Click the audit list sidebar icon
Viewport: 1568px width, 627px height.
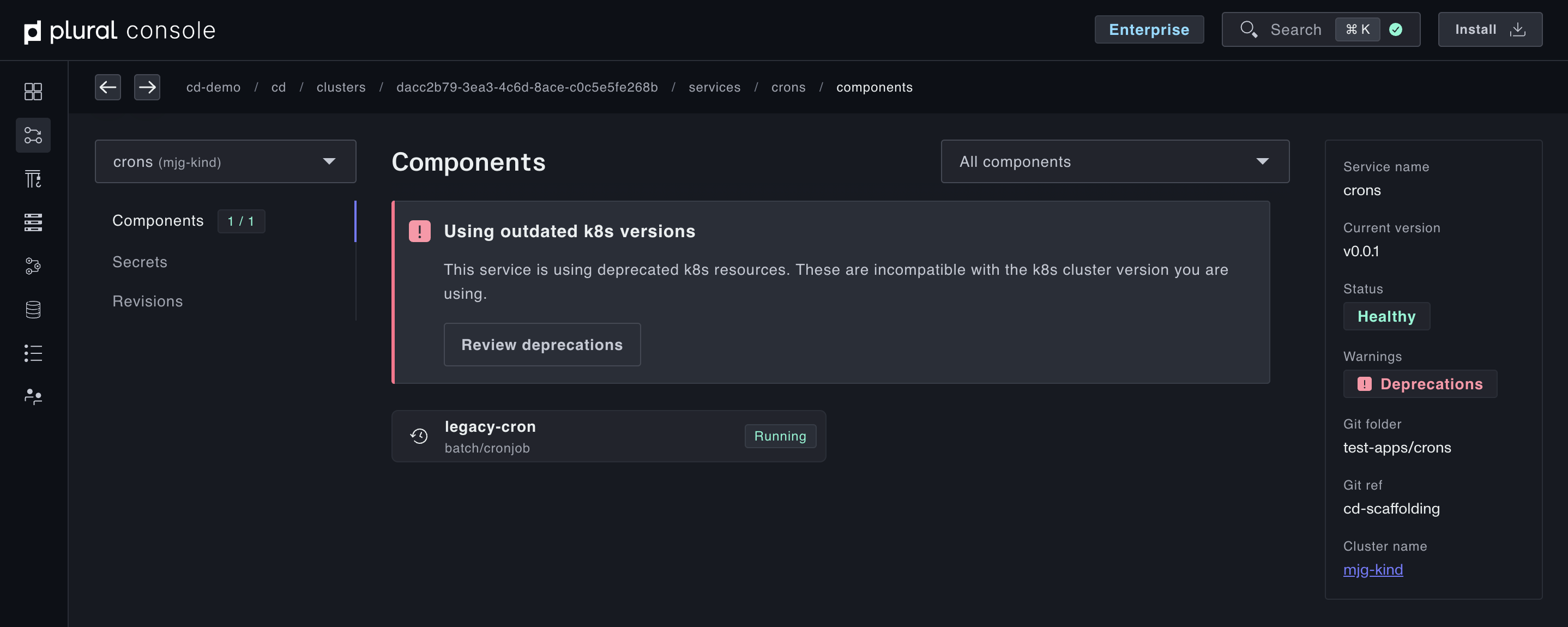pyautogui.click(x=33, y=353)
